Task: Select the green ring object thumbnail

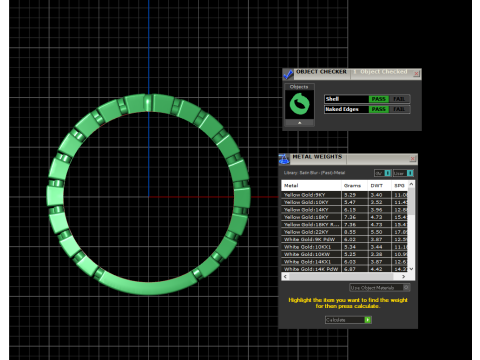Action: [x=299, y=104]
